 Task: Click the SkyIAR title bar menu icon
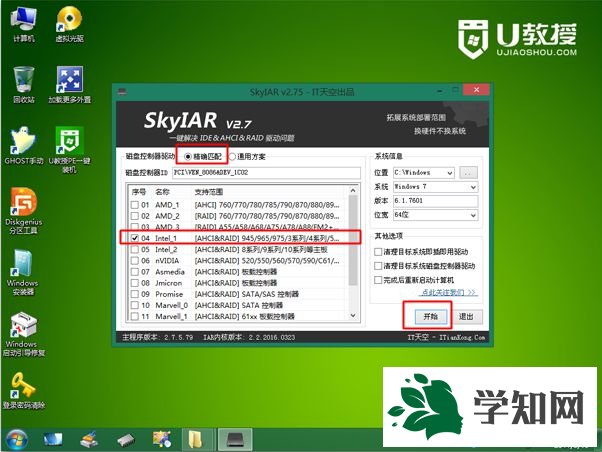[x=122, y=92]
